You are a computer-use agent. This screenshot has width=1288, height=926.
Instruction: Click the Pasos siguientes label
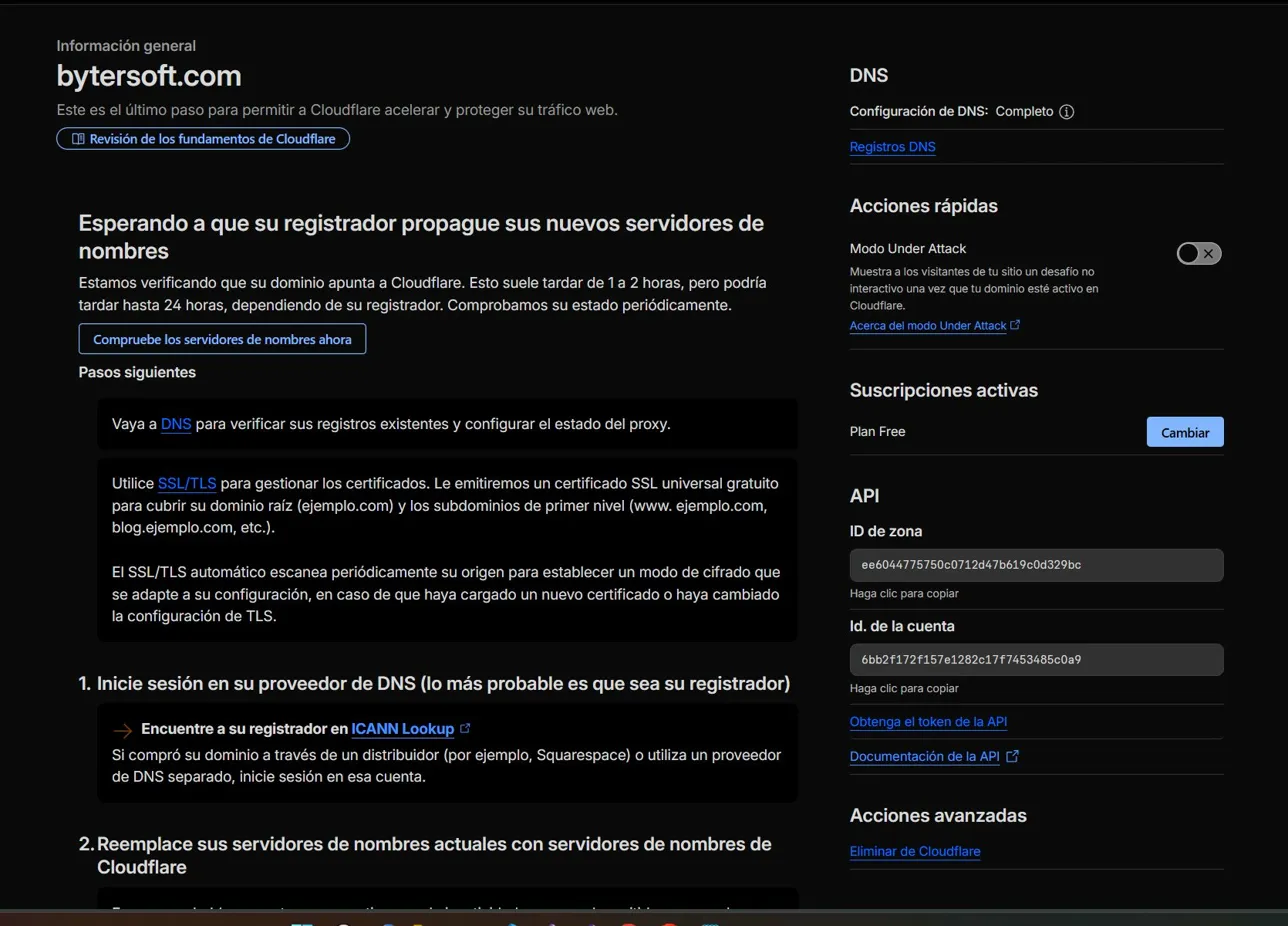click(x=137, y=373)
